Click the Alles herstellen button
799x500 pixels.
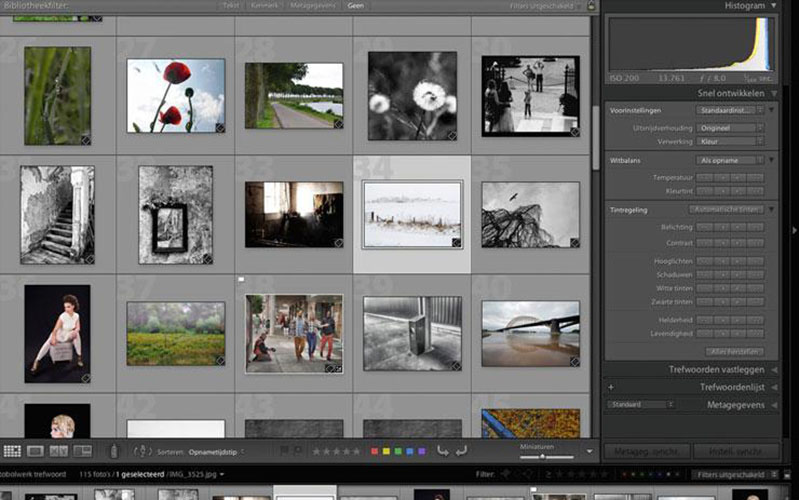(735, 352)
